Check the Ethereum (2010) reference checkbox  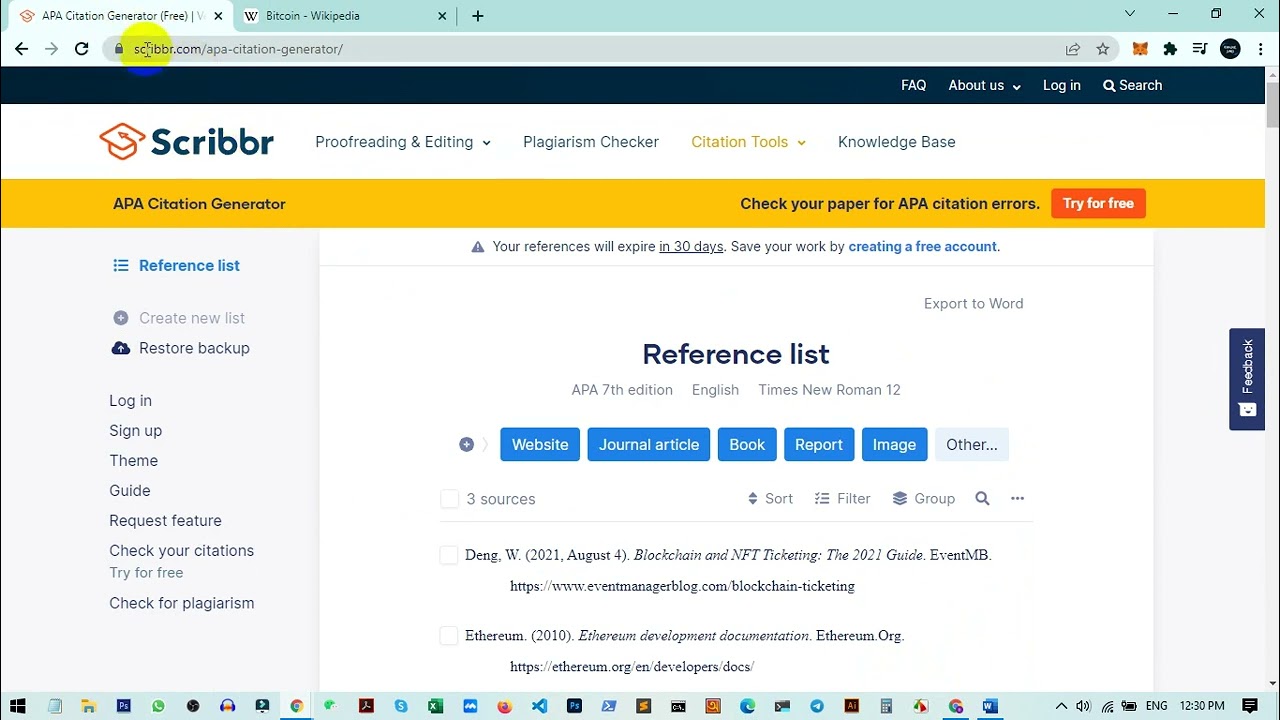(449, 636)
